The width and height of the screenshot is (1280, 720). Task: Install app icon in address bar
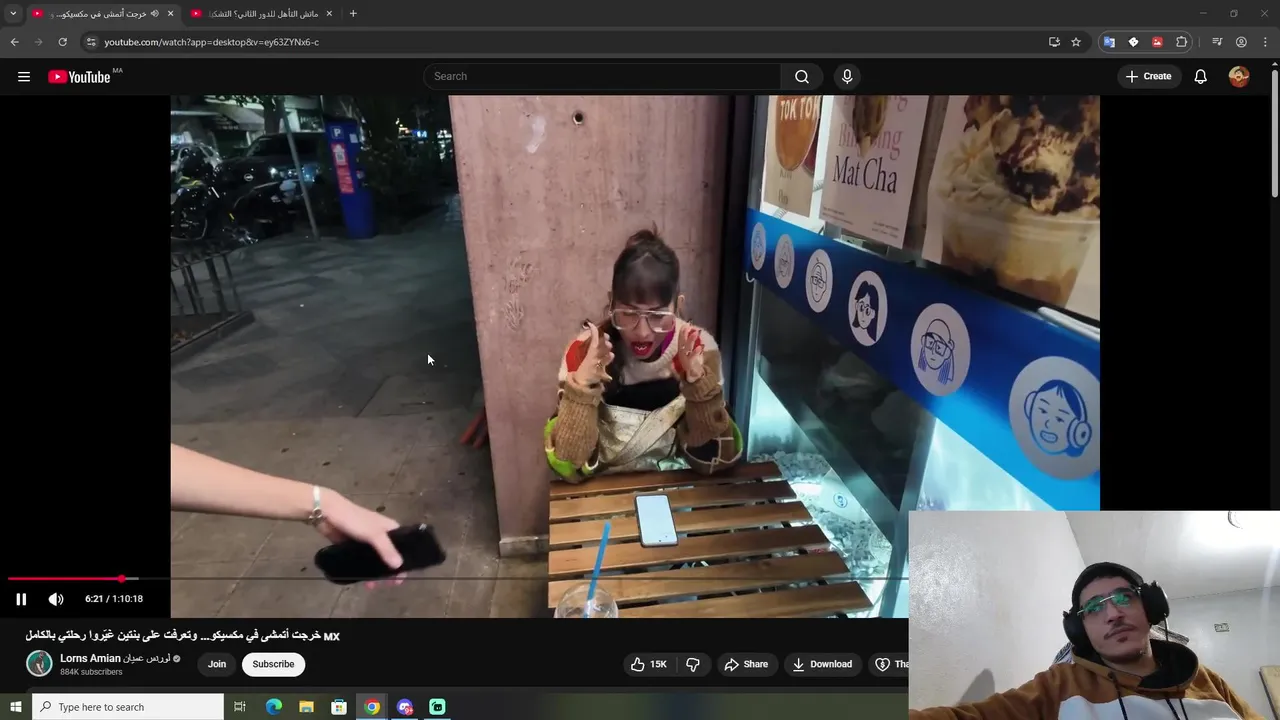pos(1054,42)
